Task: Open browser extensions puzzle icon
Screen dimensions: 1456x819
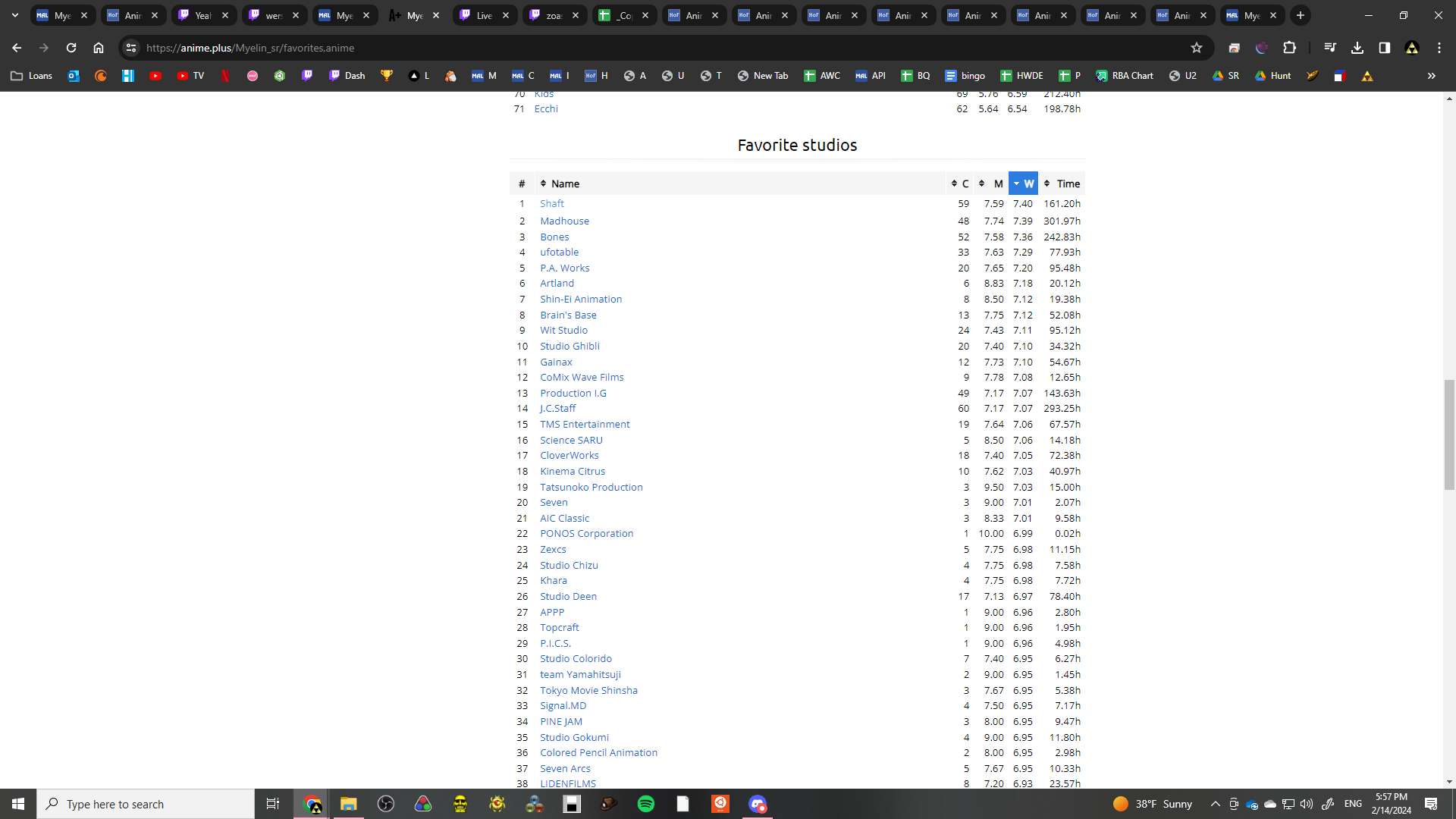Action: coord(1289,48)
